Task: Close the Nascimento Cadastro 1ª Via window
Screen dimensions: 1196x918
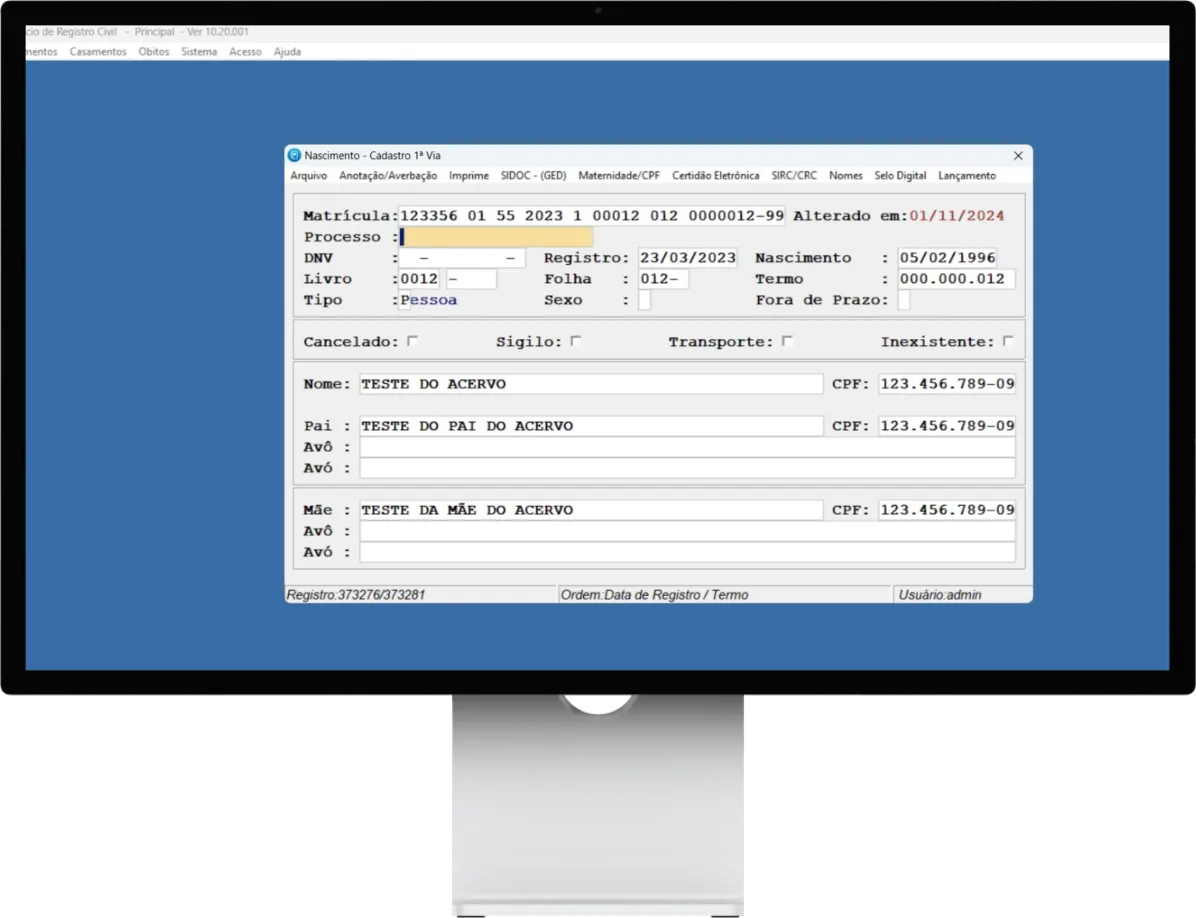Action: [x=1018, y=155]
